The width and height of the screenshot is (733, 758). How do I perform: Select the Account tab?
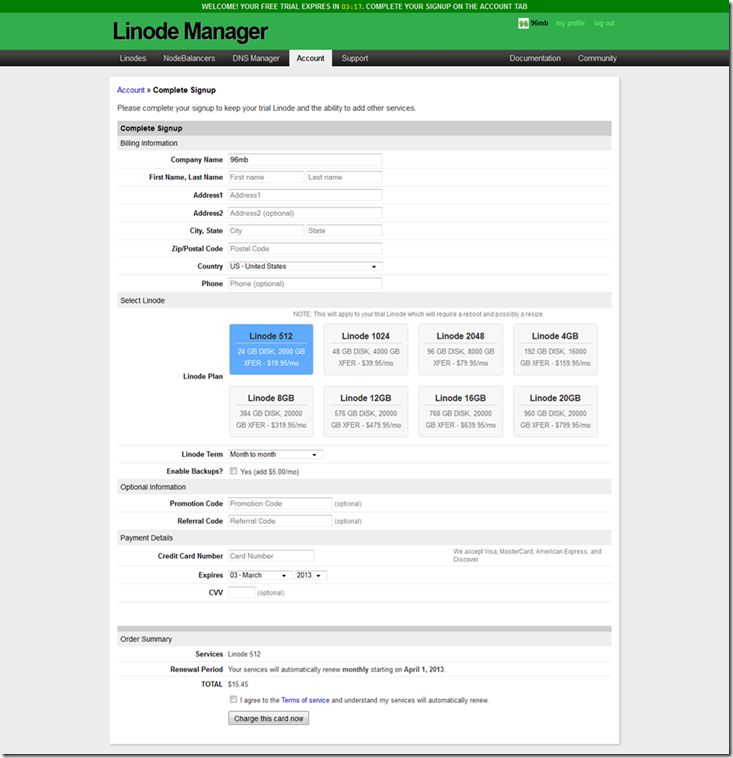coord(310,58)
